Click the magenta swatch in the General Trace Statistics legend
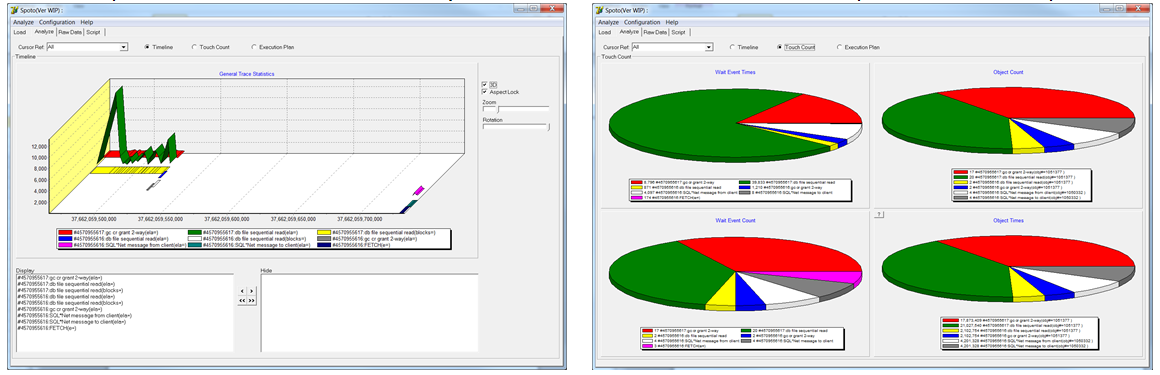The height and width of the screenshot is (375, 1160). click(66, 245)
